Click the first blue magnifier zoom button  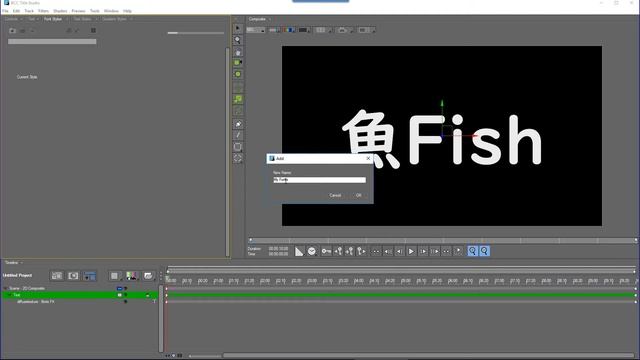[x=472, y=251]
